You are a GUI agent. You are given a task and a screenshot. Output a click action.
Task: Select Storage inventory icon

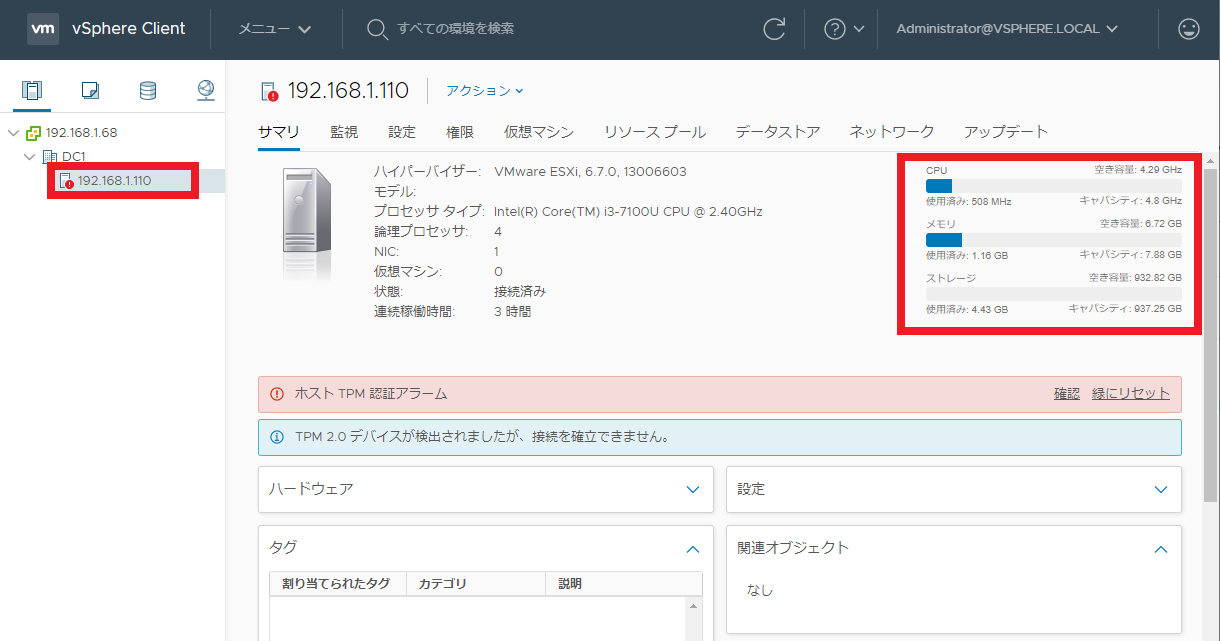[x=148, y=91]
